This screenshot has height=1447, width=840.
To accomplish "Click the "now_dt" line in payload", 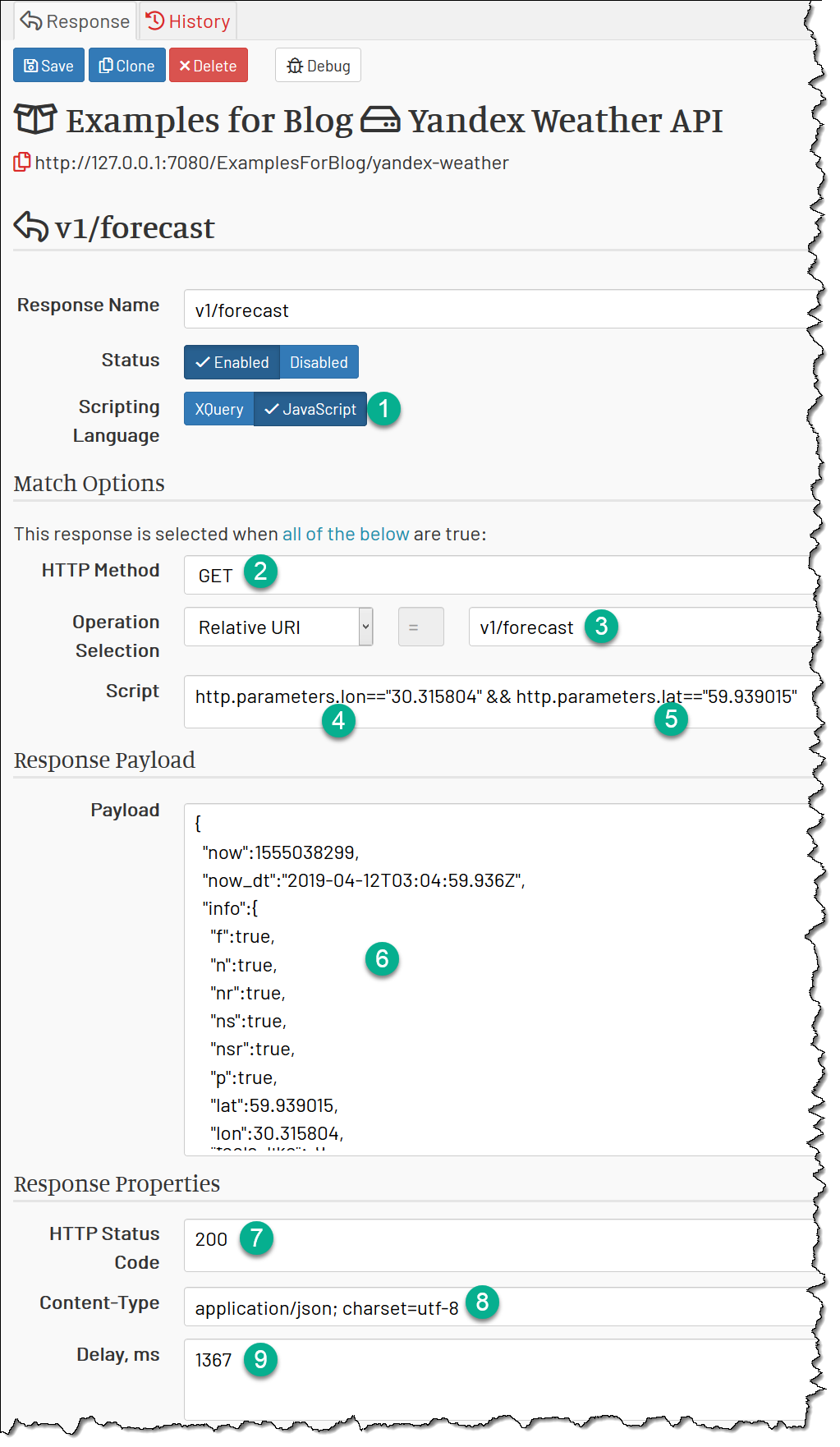I will (364, 880).
